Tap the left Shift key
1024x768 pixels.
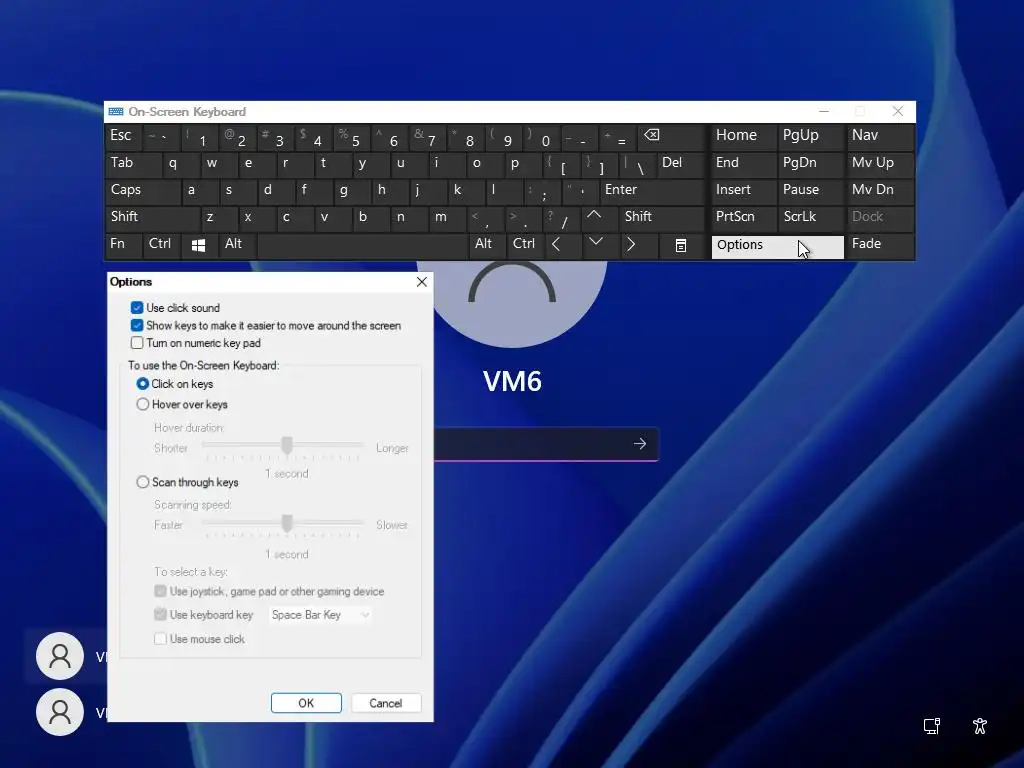point(152,219)
